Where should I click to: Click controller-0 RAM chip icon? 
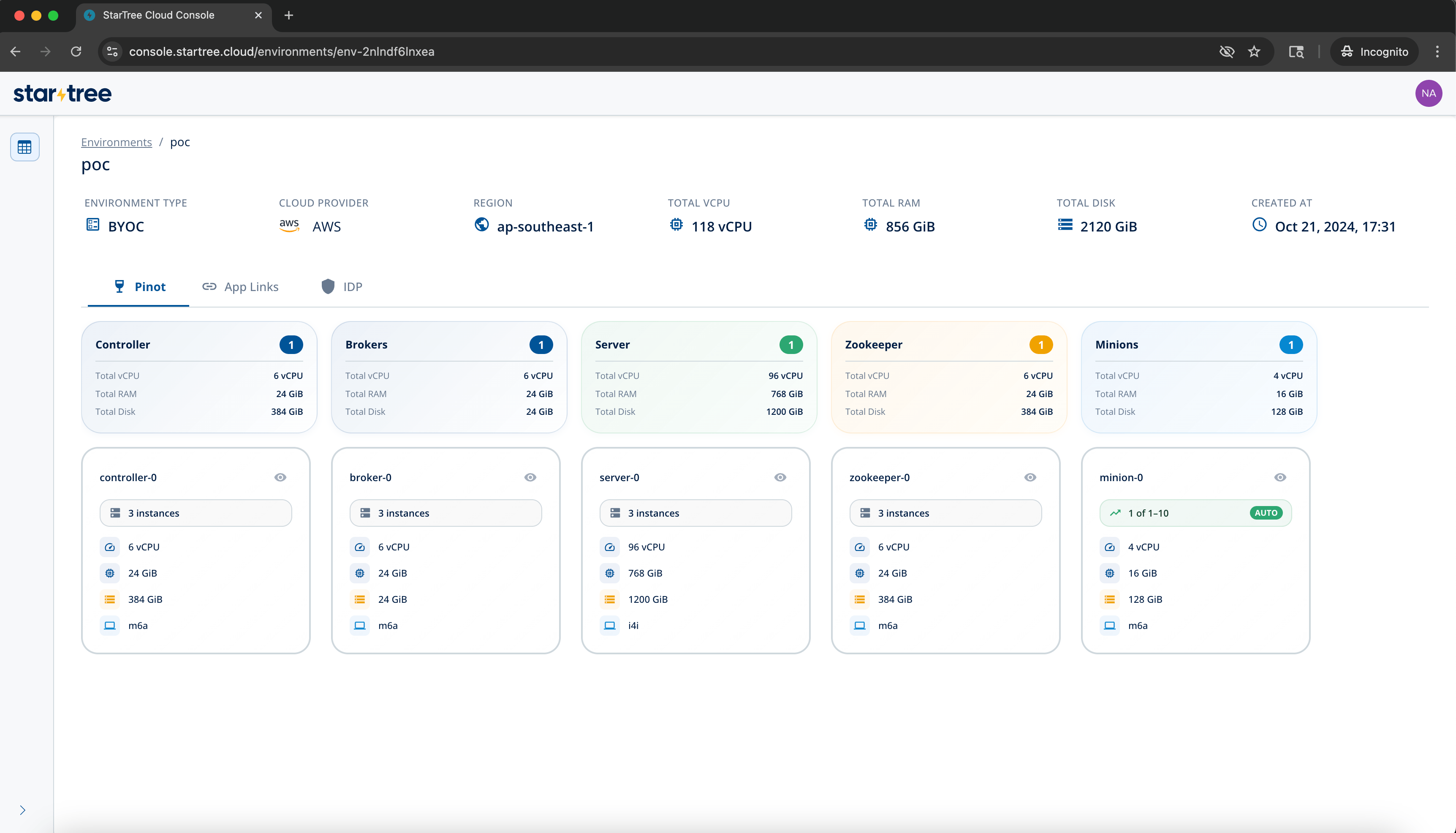click(110, 573)
